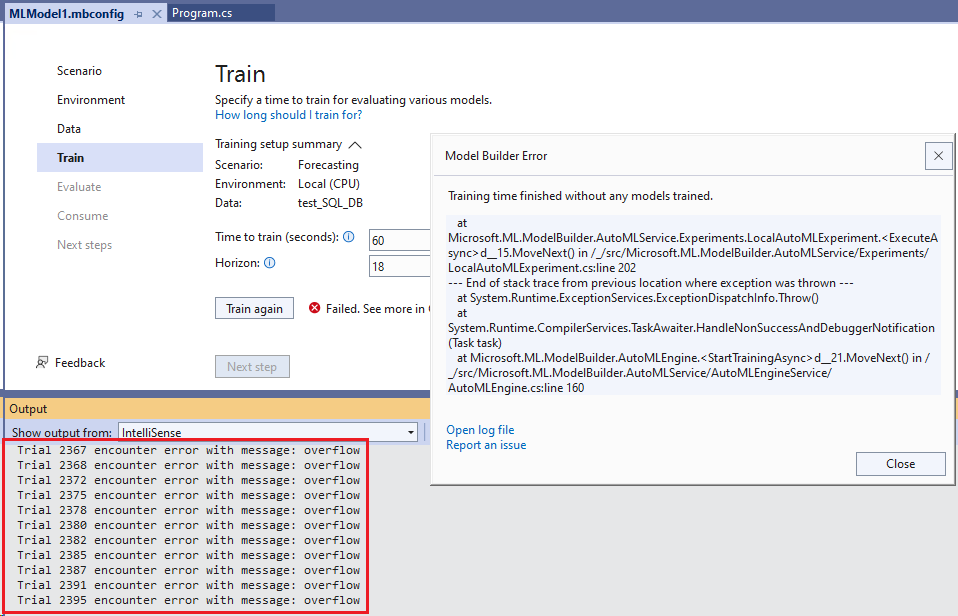
Task: Click the 'Trial 2380' output line
Action: tap(188, 525)
